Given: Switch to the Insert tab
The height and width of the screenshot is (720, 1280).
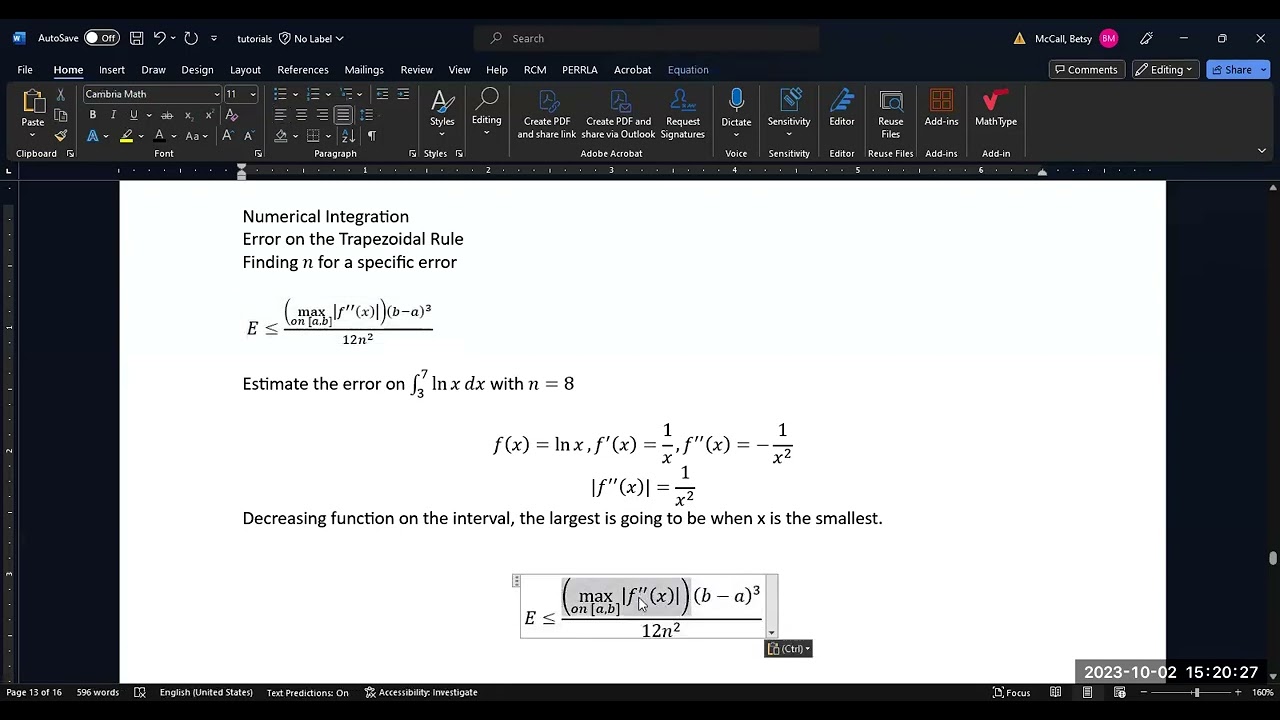Looking at the screenshot, I should click(x=112, y=70).
